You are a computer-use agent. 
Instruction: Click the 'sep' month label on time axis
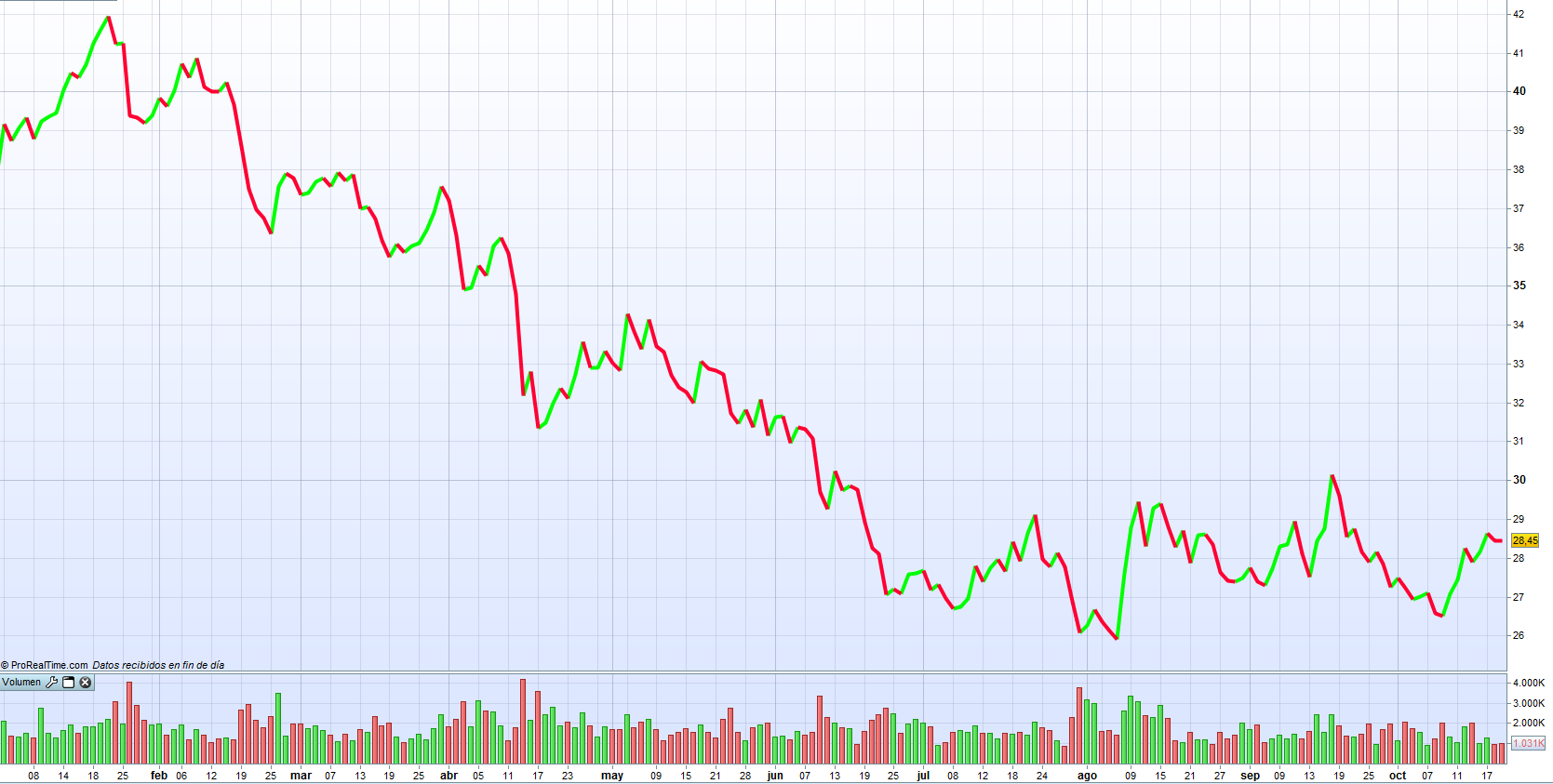coord(1250,776)
